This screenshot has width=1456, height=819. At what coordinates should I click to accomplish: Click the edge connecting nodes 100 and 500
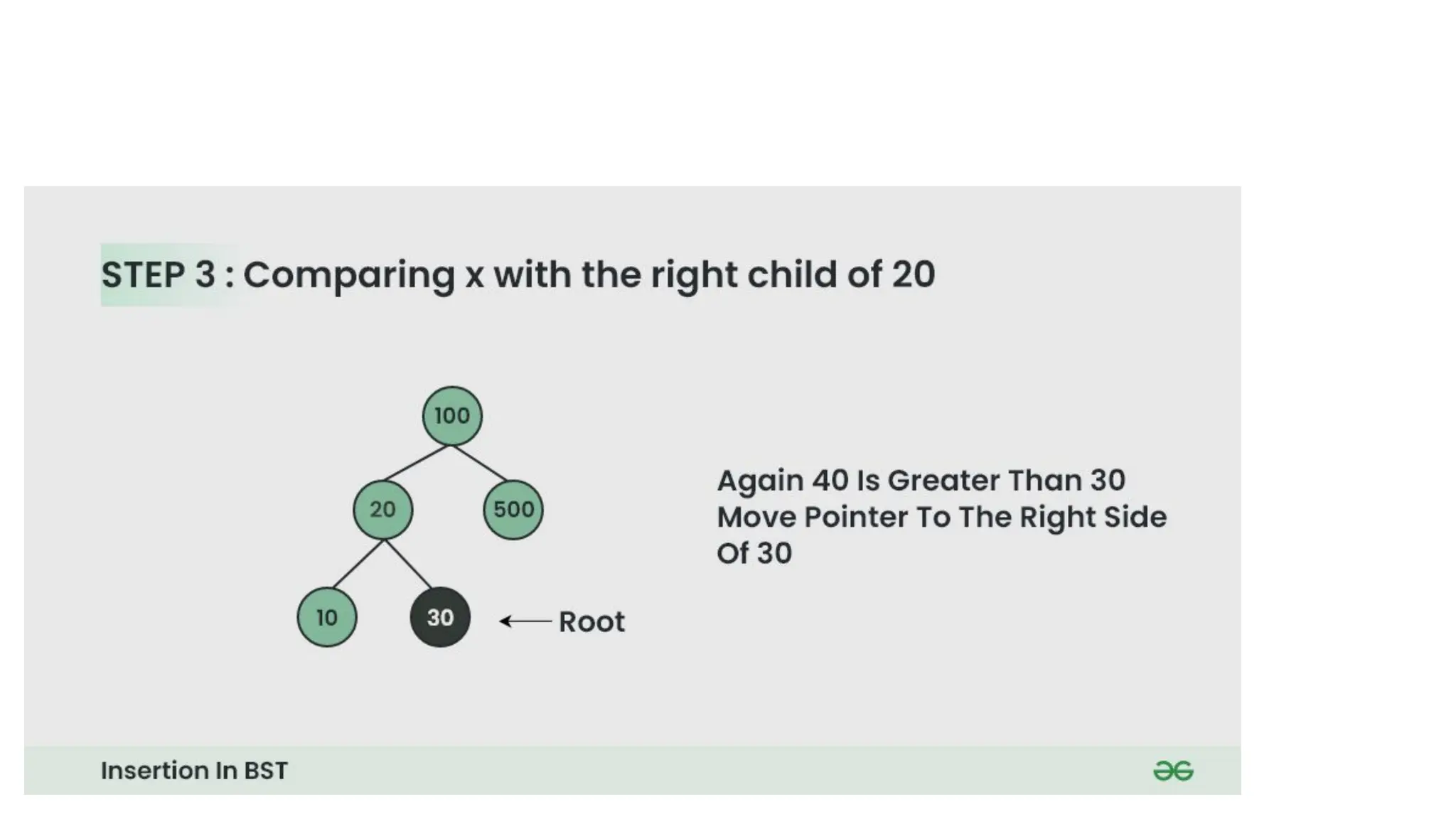point(479,463)
